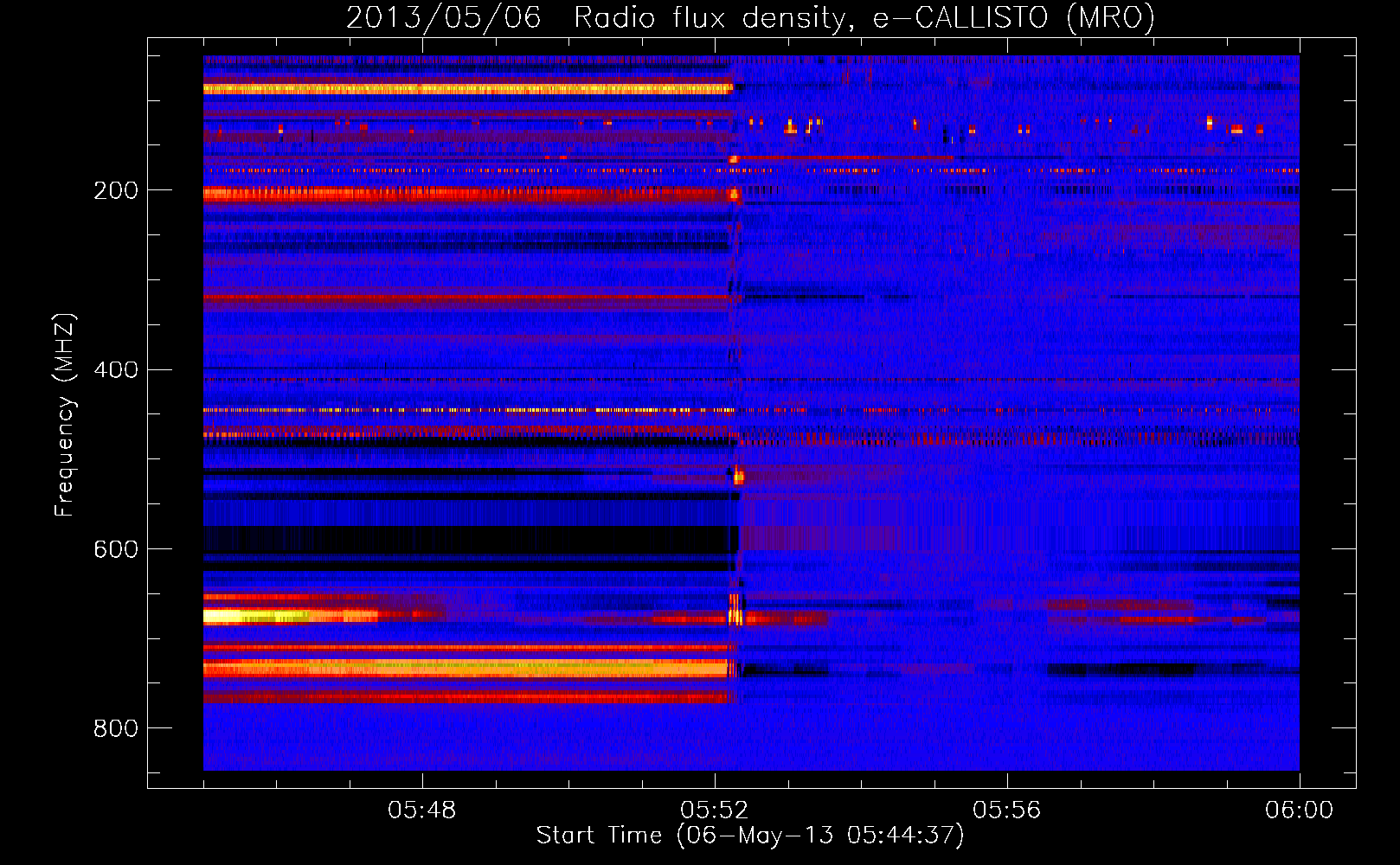Click the '05:48' time tick label

pos(422,811)
